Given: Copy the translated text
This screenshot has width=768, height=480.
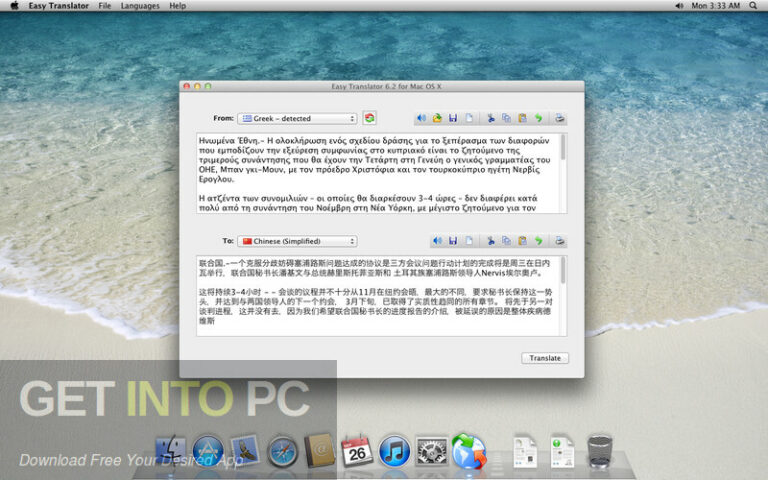Looking at the screenshot, I should (x=506, y=240).
